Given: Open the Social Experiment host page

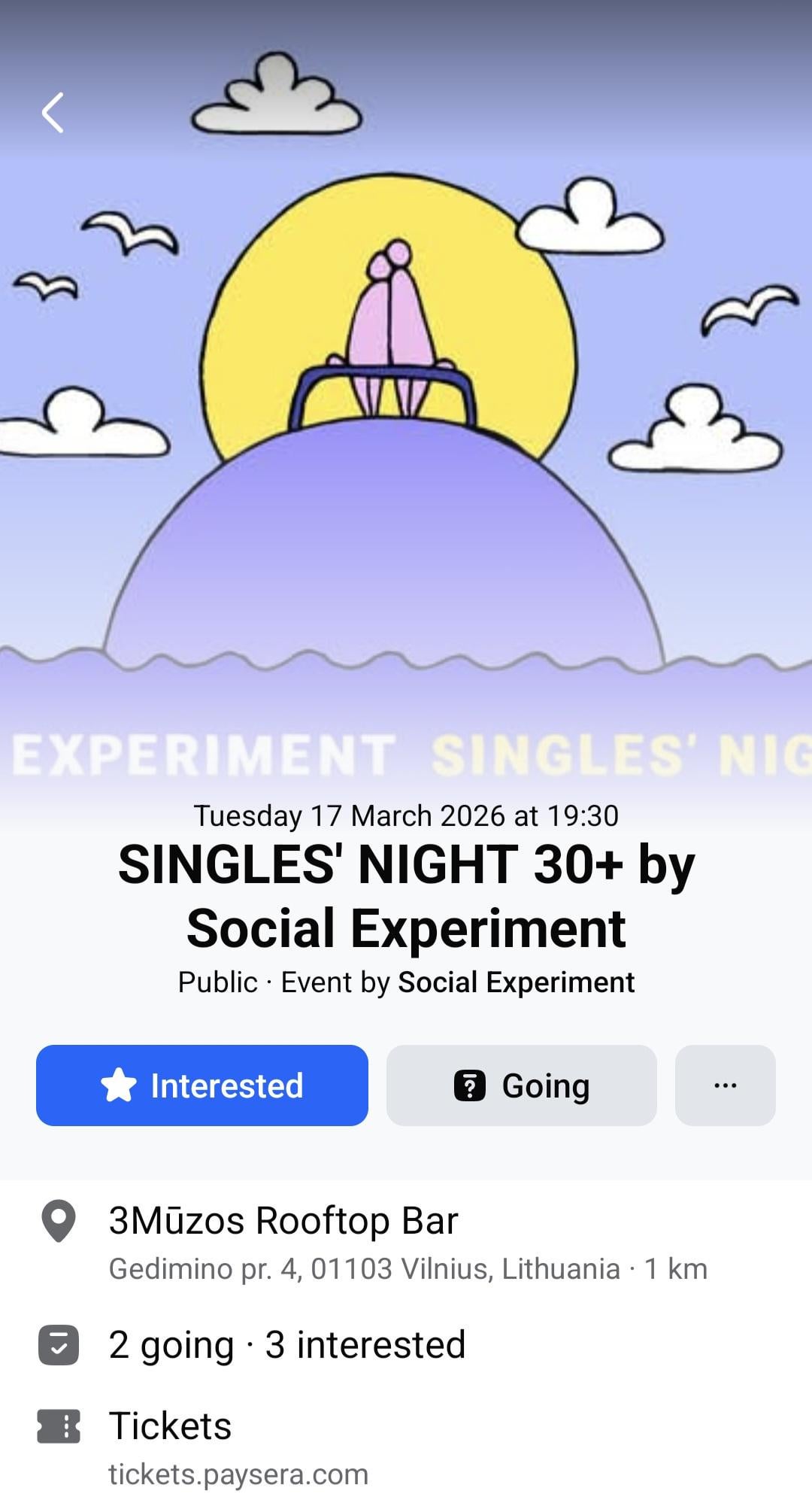Looking at the screenshot, I should tap(516, 982).
